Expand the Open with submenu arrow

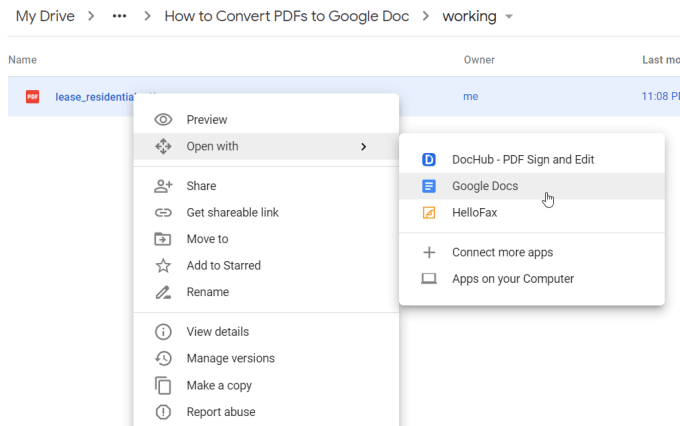click(363, 147)
